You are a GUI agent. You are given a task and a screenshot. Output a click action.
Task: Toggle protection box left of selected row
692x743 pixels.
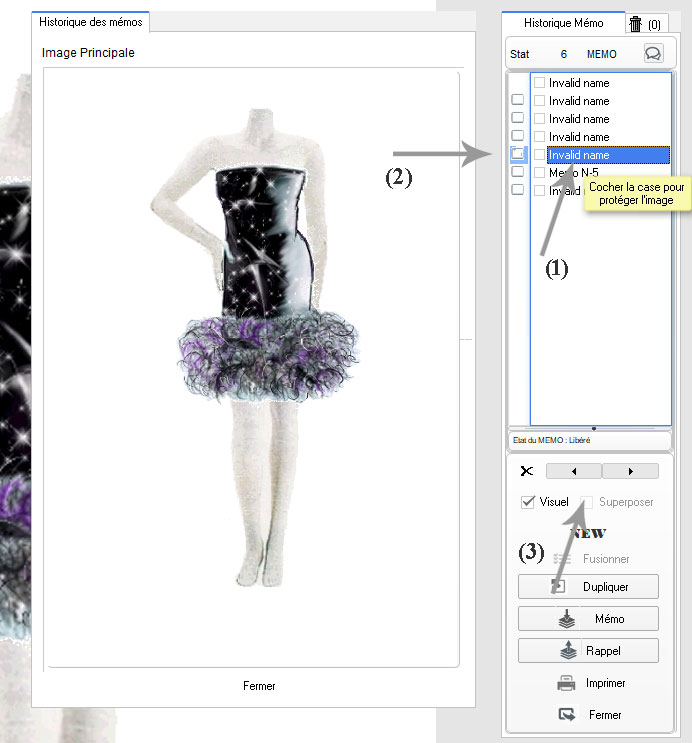tap(517, 154)
